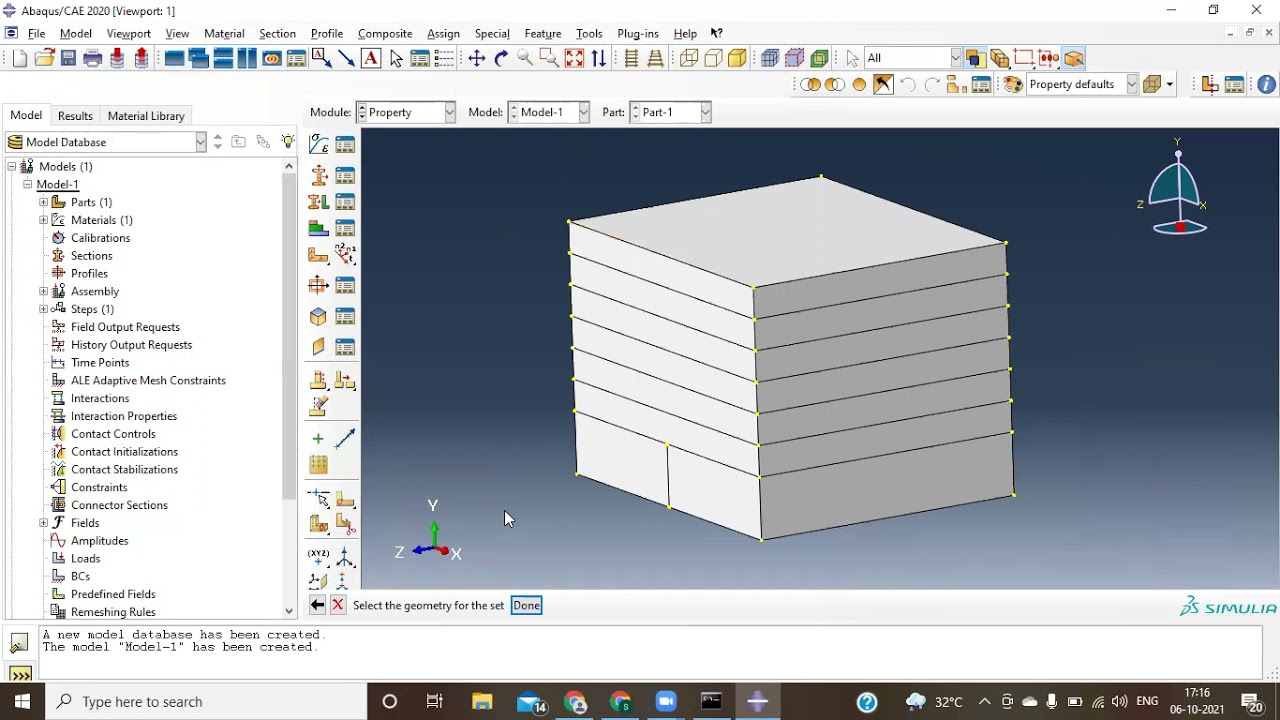Toggle selection-from-viewport arrow next to All filter
The height and width of the screenshot is (720, 1280).
(852, 59)
